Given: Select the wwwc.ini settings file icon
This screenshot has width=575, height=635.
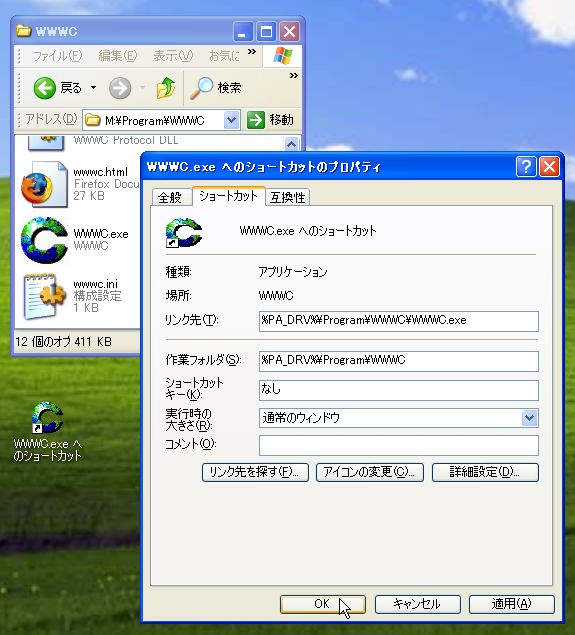Looking at the screenshot, I should pyautogui.click(x=44, y=296).
